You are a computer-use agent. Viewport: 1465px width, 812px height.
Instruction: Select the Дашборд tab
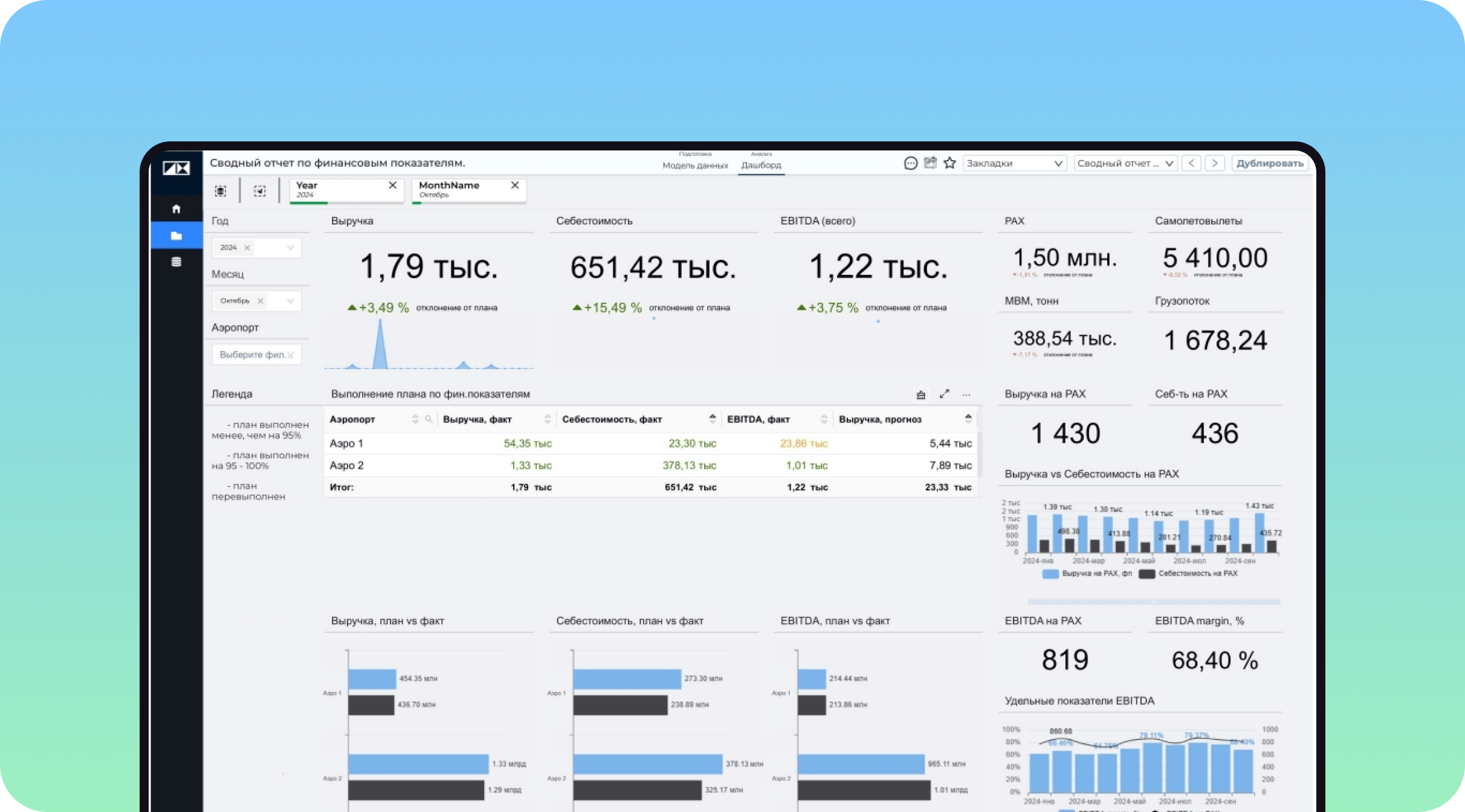[x=761, y=165]
